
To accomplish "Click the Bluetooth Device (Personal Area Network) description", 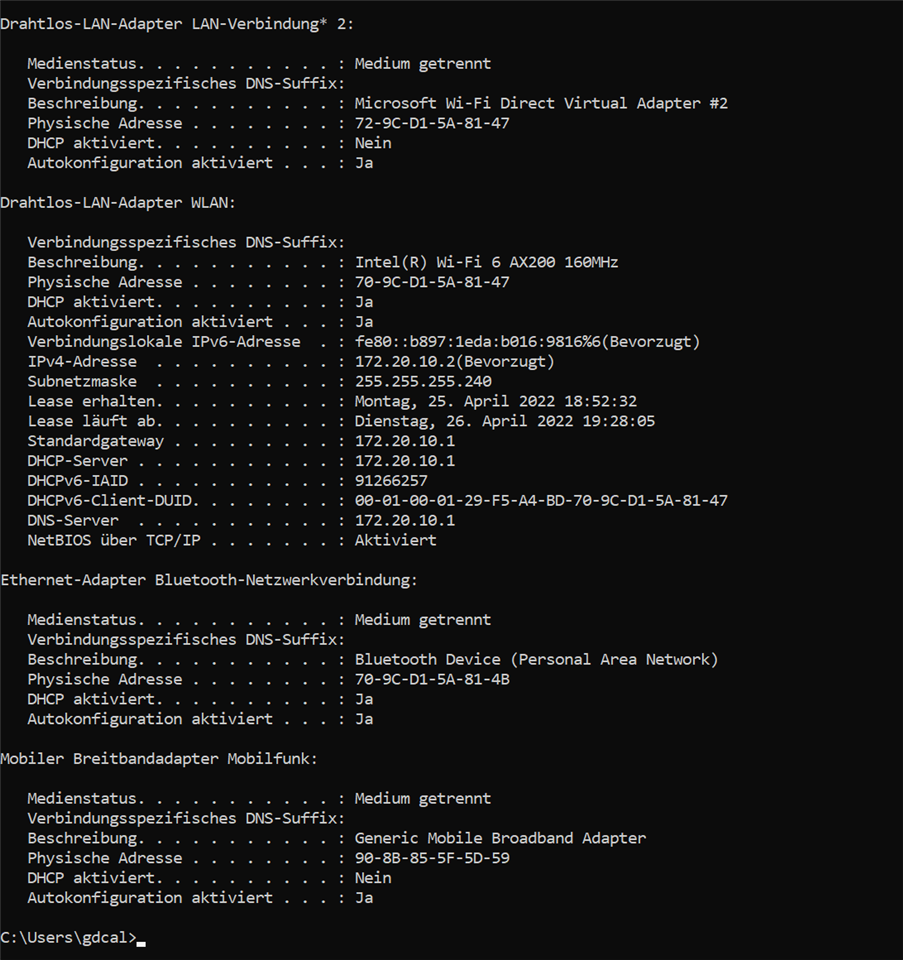I will (536, 660).
